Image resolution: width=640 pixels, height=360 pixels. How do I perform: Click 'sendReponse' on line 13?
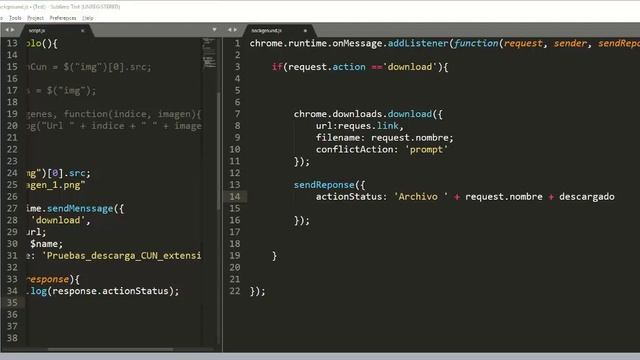(x=324, y=185)
